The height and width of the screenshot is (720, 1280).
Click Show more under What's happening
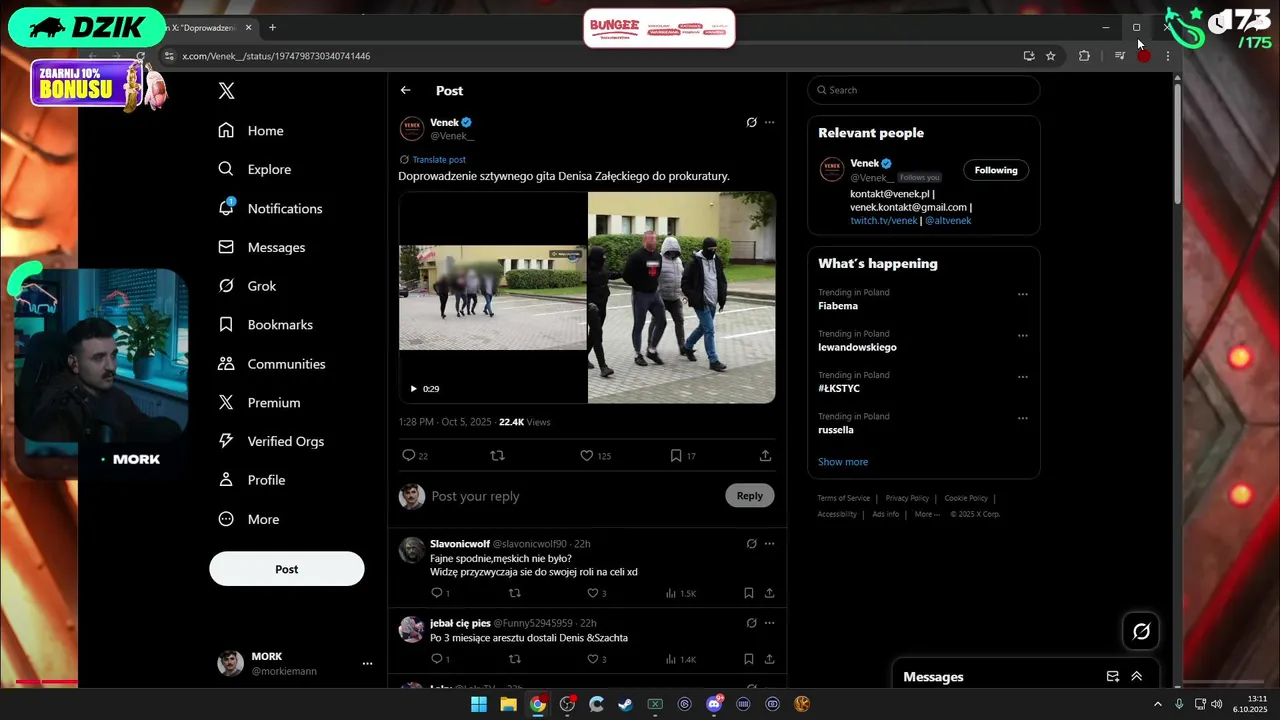coord(843,462)
